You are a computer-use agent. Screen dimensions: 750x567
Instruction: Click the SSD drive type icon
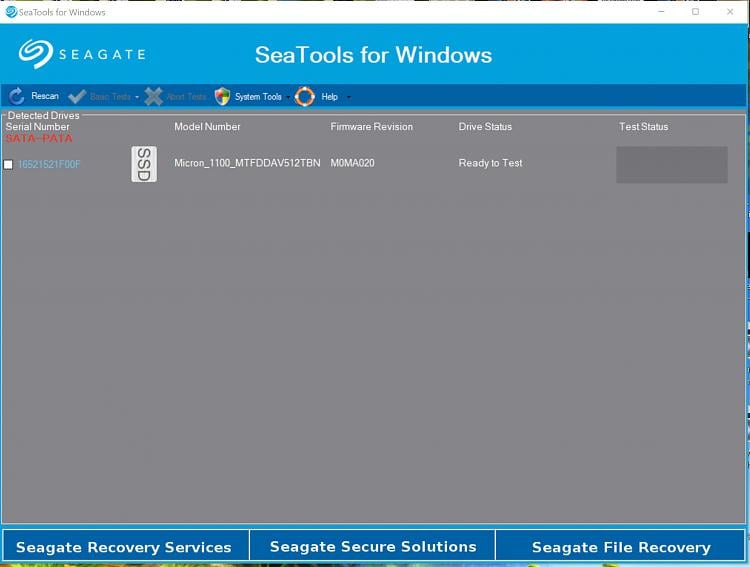144,164
